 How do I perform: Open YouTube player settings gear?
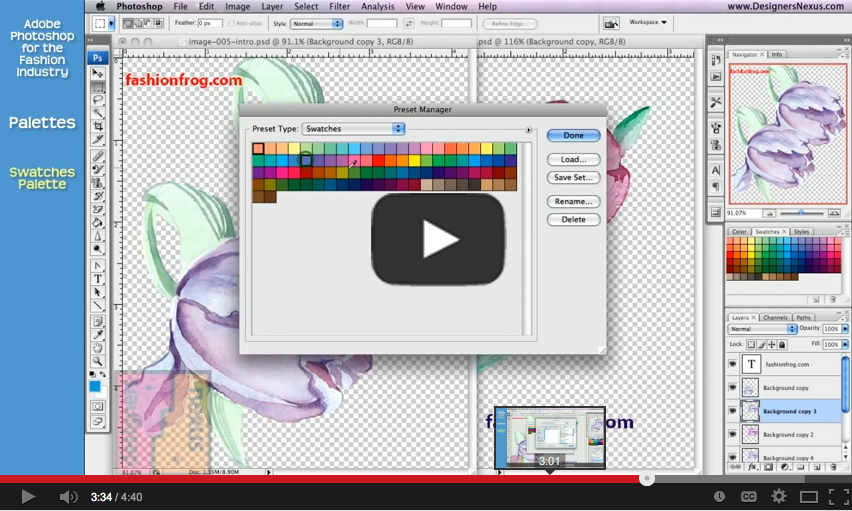779,496
